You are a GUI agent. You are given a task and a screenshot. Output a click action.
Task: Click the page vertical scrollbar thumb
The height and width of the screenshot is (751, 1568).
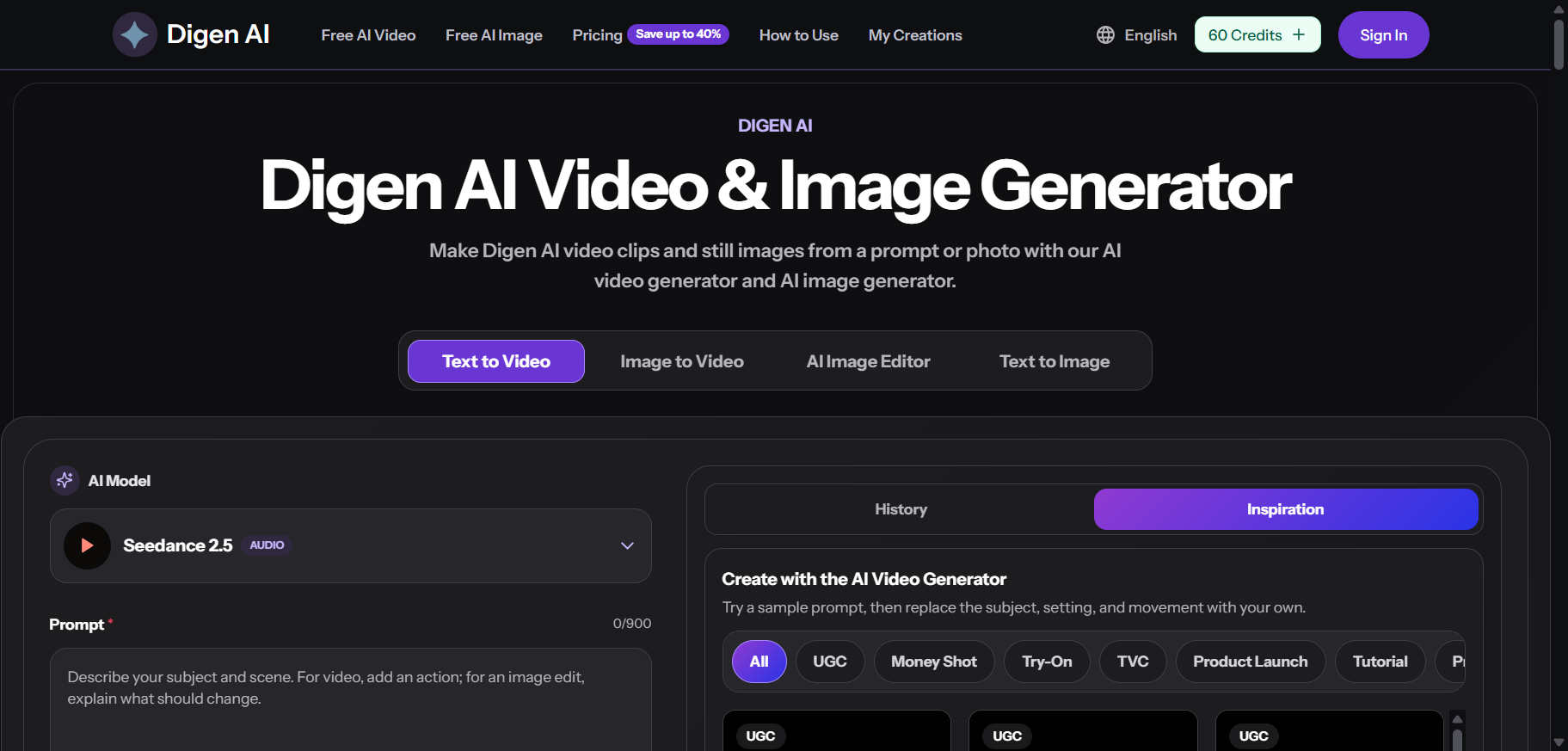[x=1559, y=44]
